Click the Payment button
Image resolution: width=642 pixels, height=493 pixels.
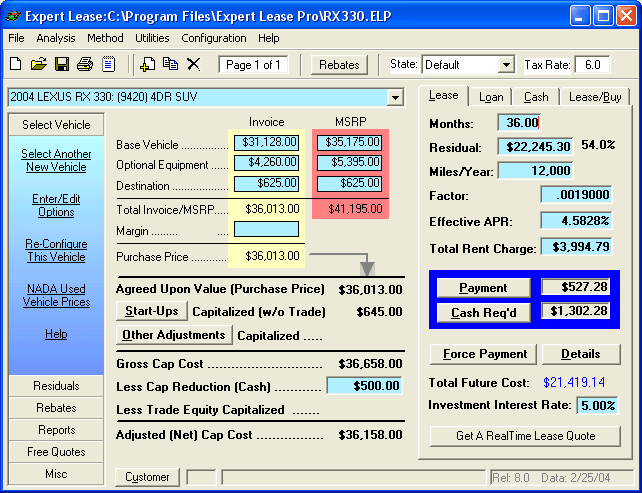(x=483, y=288)
